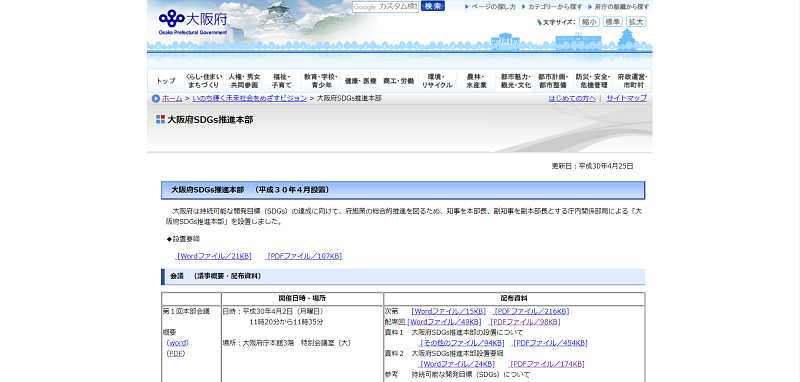Screen dimensions: 800x382
Task: Click 日時:平成30年4月2日(月曜日) text
Action: [273, 311]
